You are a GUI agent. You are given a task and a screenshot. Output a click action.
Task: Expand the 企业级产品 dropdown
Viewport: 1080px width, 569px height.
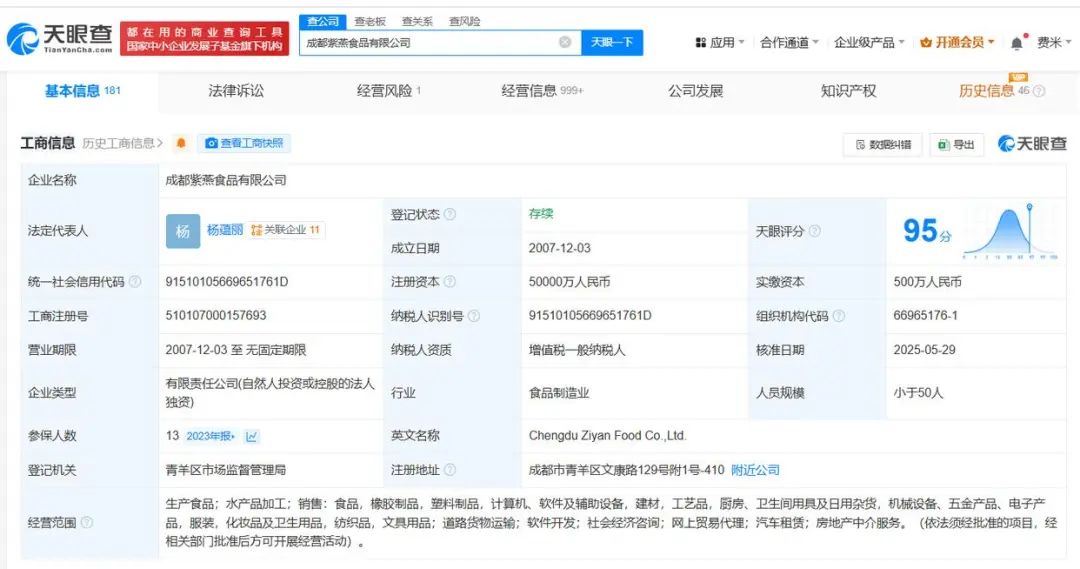[x=869, y=43]
